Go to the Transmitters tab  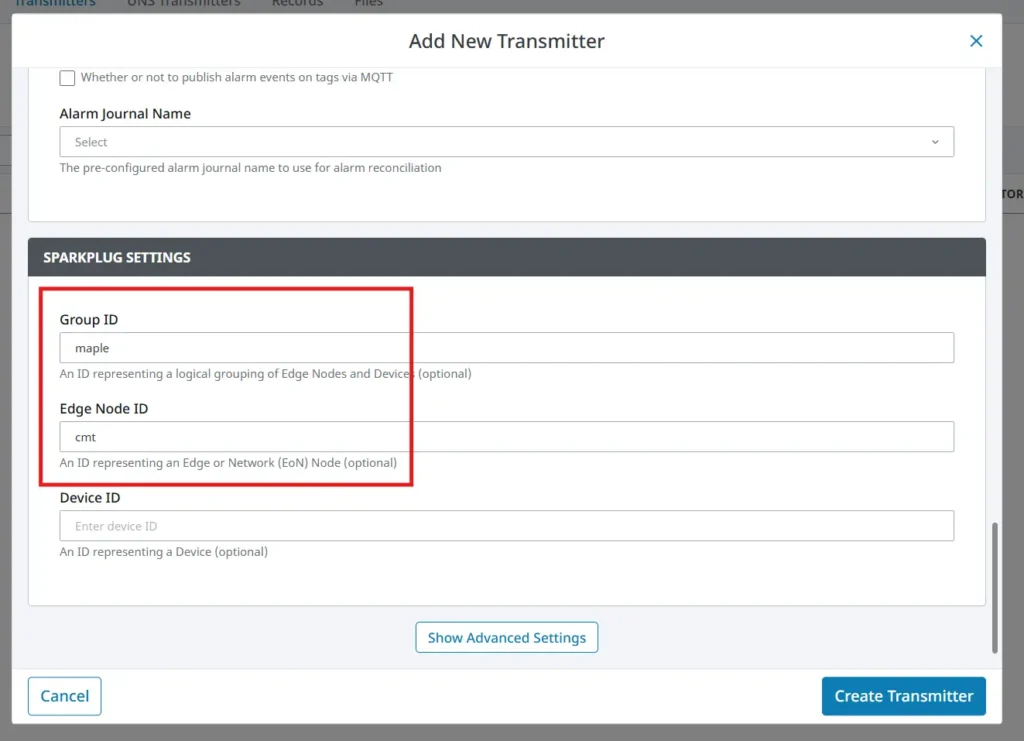(x=56, y=4)
